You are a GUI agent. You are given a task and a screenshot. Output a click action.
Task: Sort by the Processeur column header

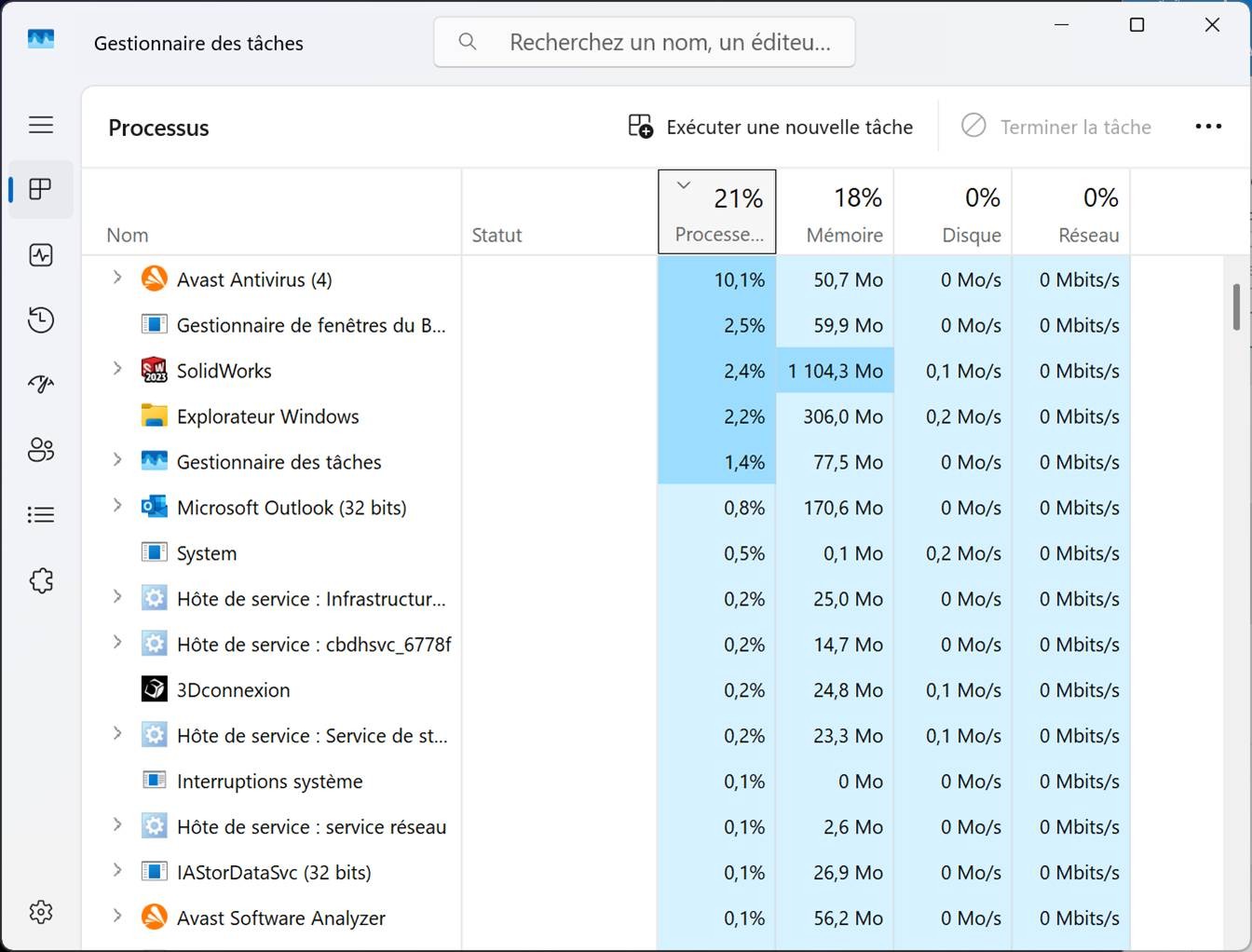tap(717, 211)
